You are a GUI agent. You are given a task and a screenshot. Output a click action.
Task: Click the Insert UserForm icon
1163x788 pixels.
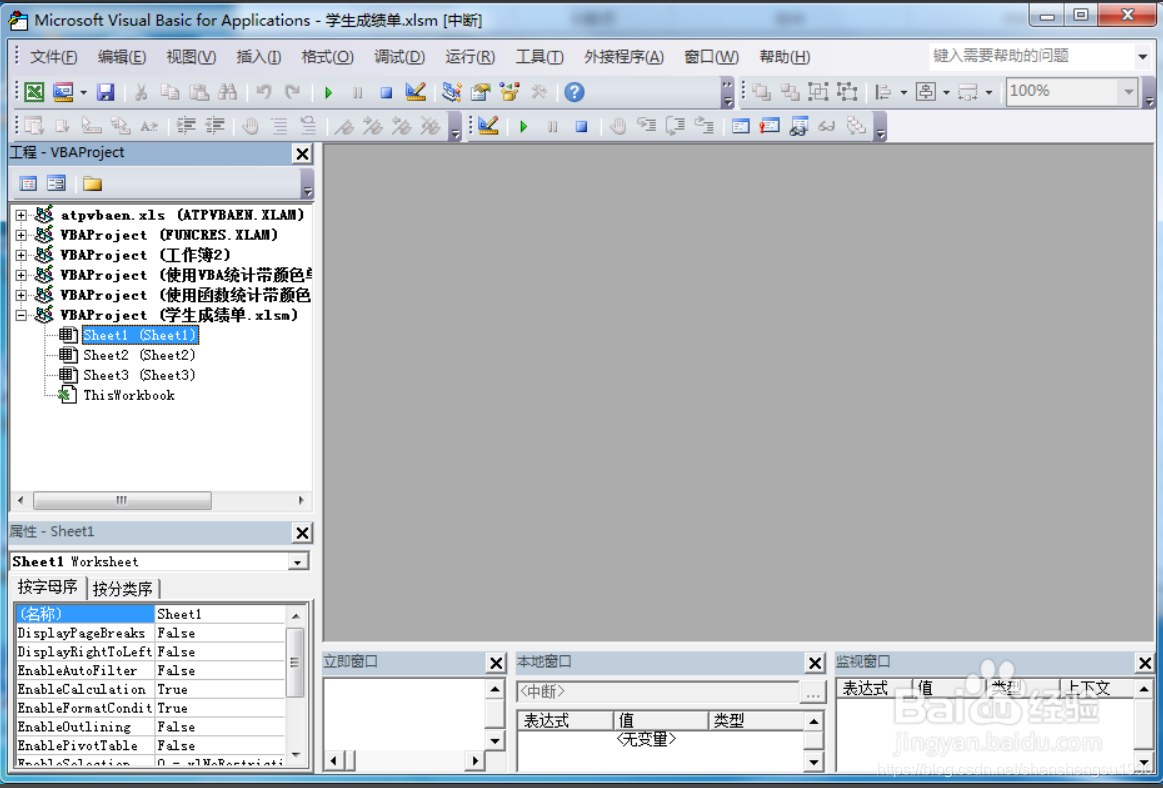(x=63, y=92)
